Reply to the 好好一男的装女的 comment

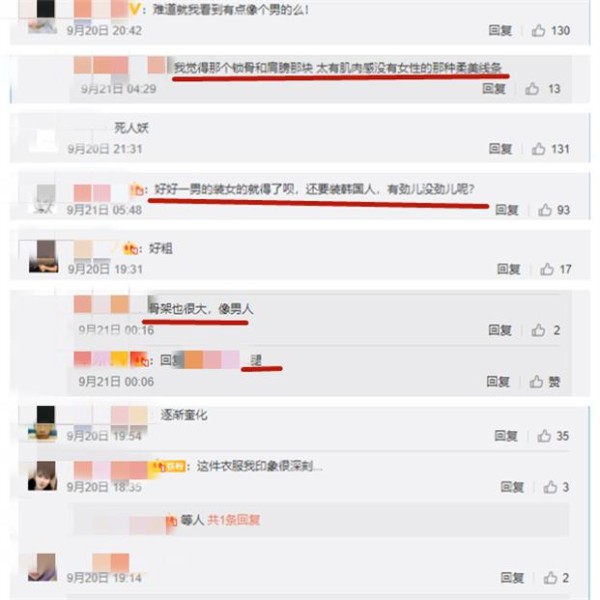[507, 210]
